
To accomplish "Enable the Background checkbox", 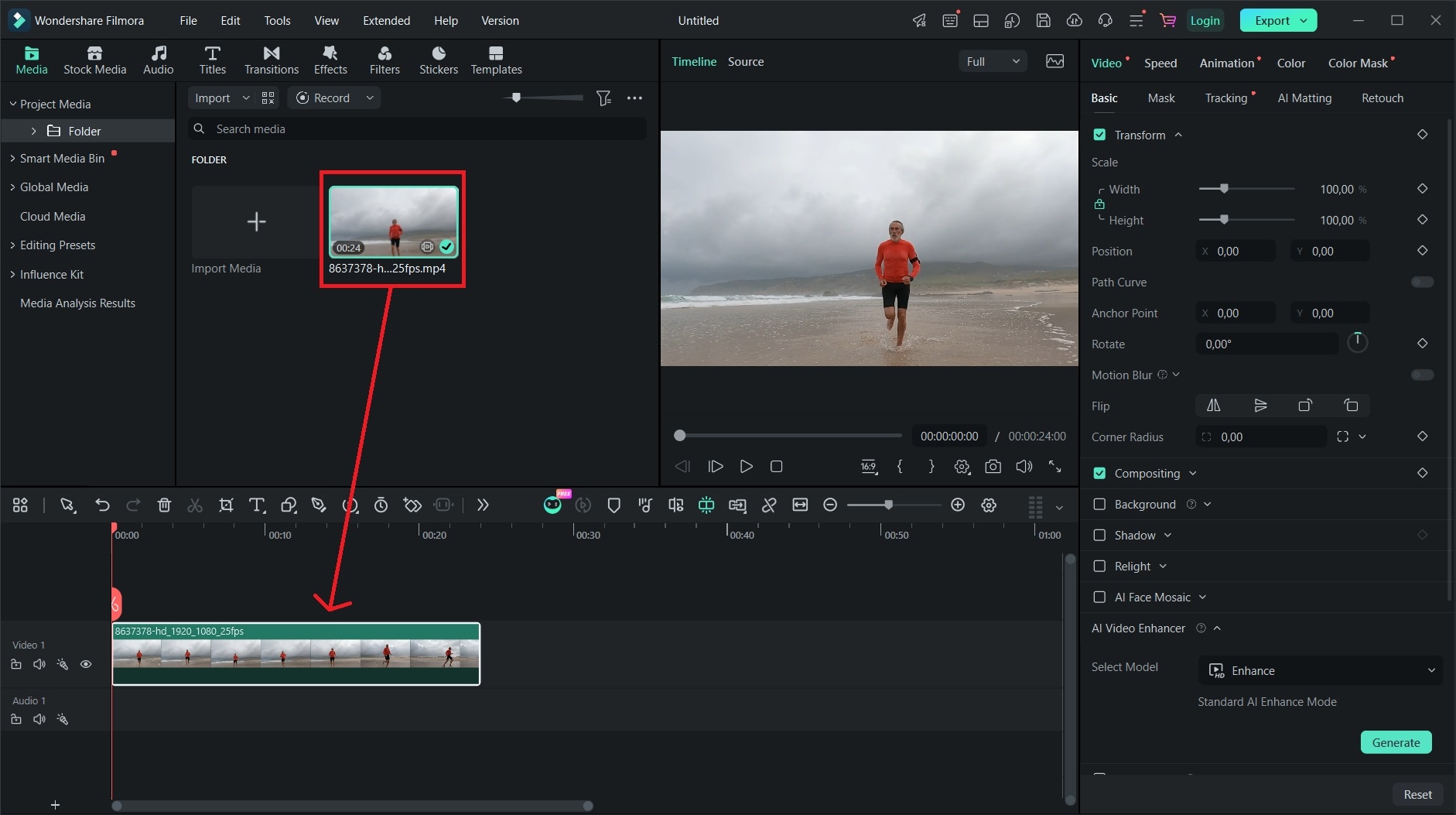I will pyautogui.click(x=1099, y=504).
